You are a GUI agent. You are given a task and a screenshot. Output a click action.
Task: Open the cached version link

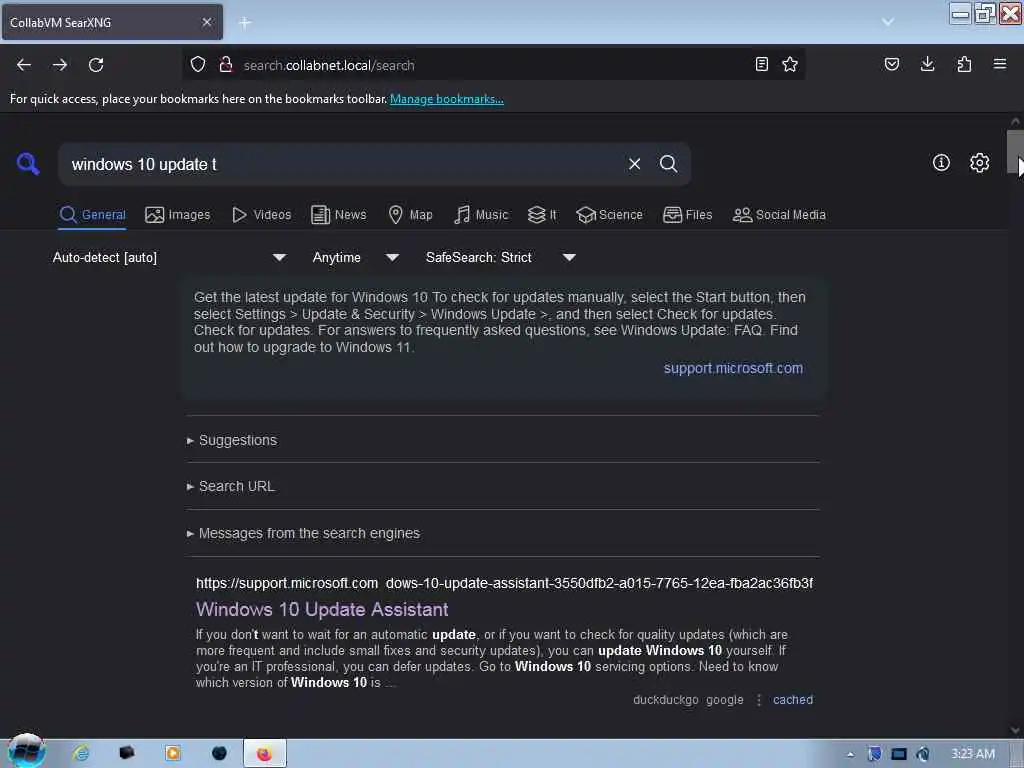tap(793, 699)
